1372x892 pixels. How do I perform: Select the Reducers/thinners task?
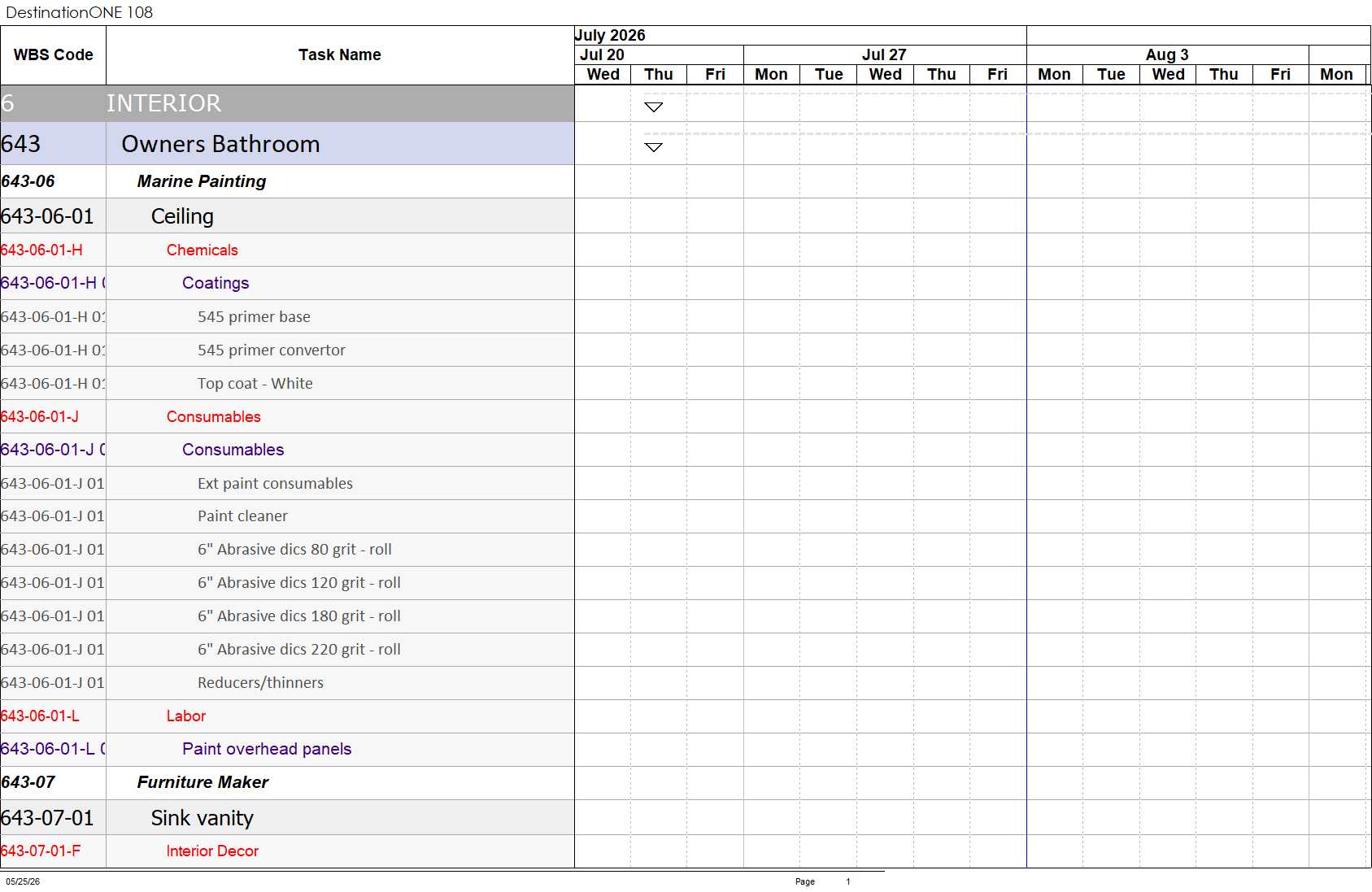(x=287, y=683)
